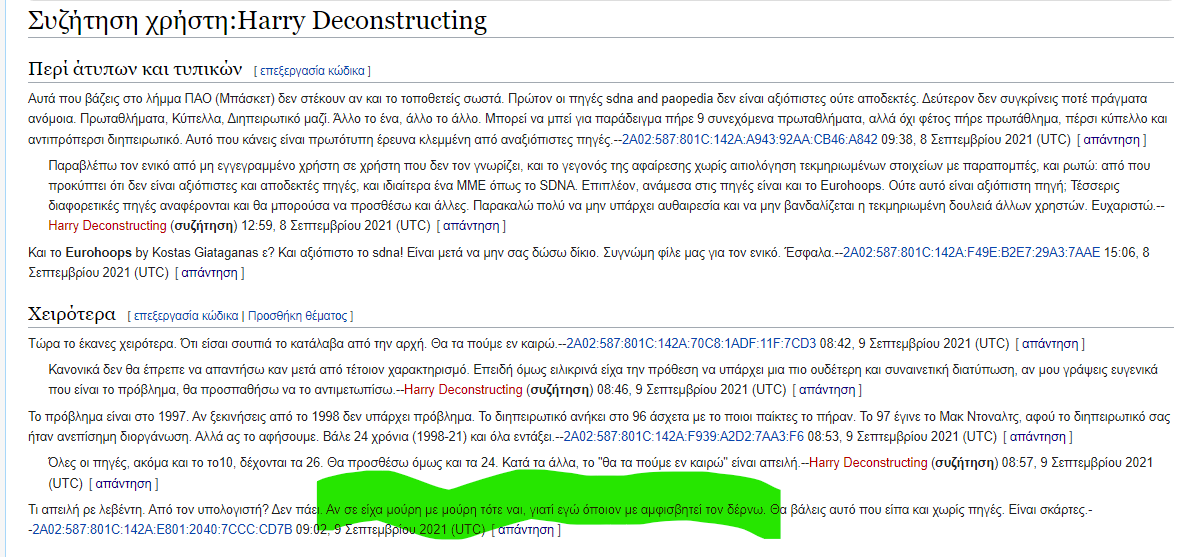Click bold 'συζήτηση' in the 08:57 signature

point(963,462)
